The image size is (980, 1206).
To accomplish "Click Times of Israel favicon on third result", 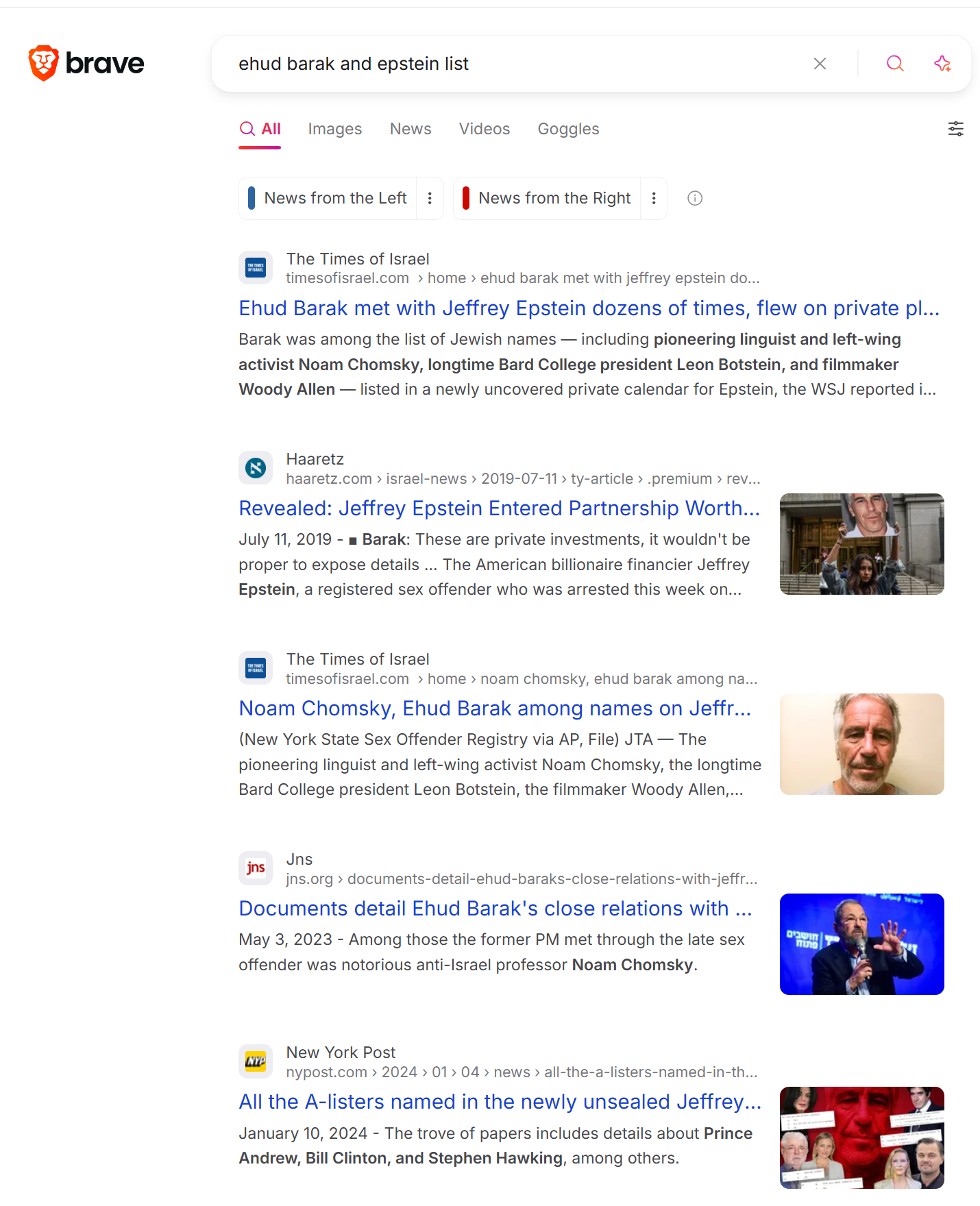I will pos(256,667).
